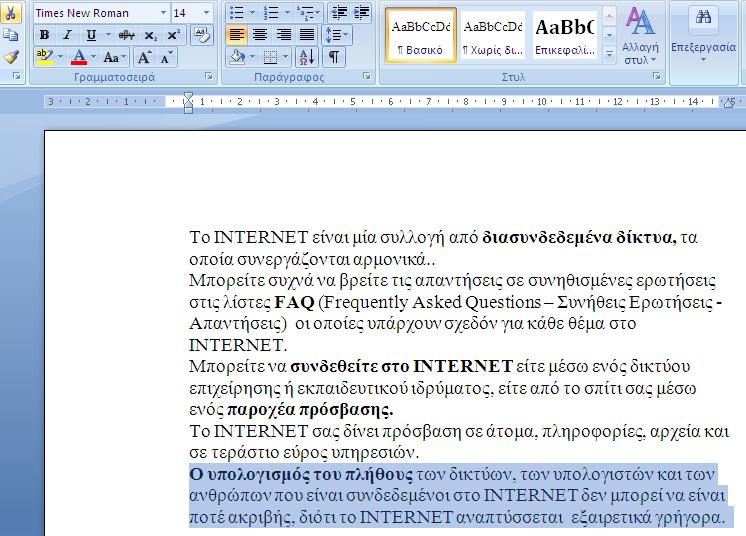Click the bold words "διασυνδεδεμένα δίκτυα"
The image size is (746, 536).
coord(579,237)
